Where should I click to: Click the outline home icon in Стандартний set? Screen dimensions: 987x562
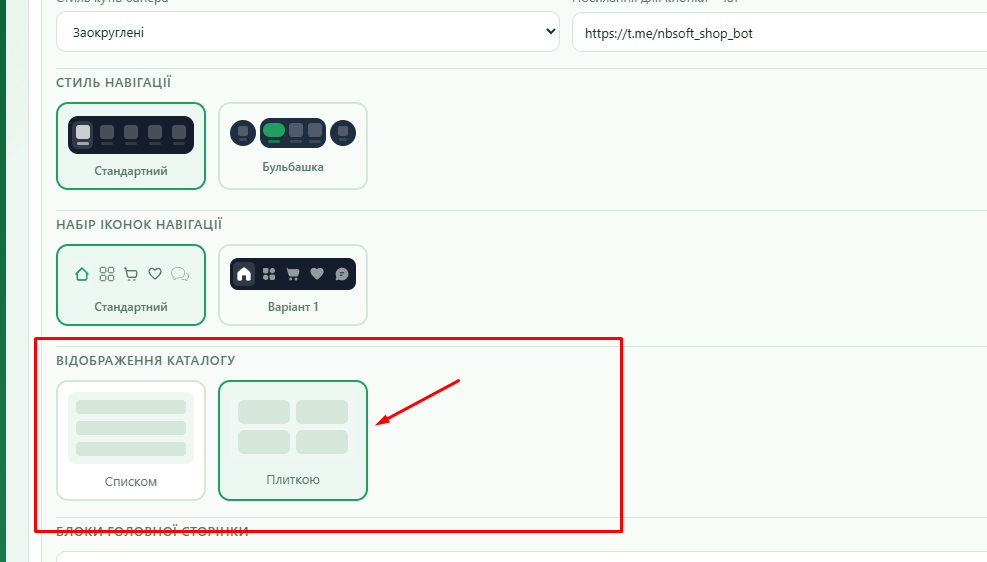click(x=82, y=274)
